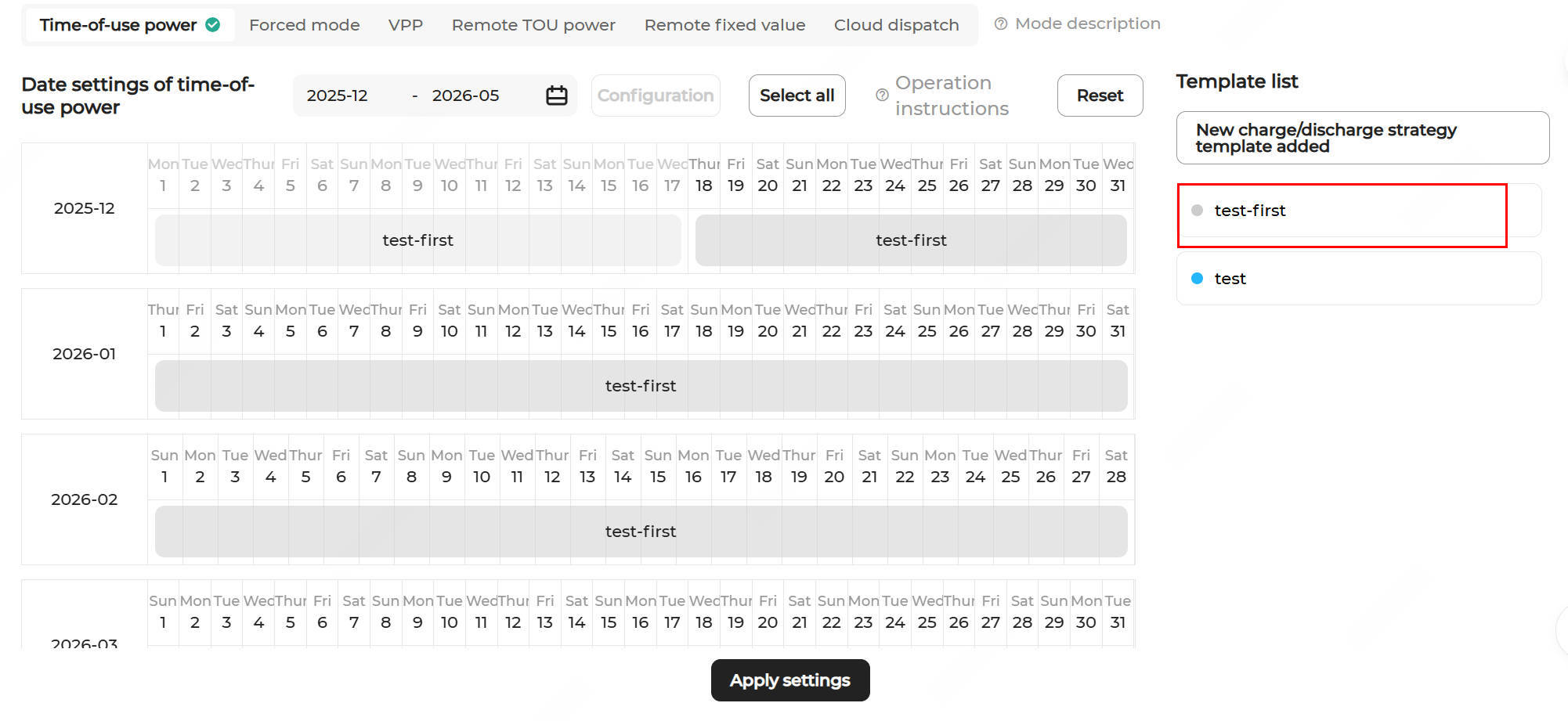Click the start date field 2025-12
Screen dimensions: 1568x721
tap(338, 96)
